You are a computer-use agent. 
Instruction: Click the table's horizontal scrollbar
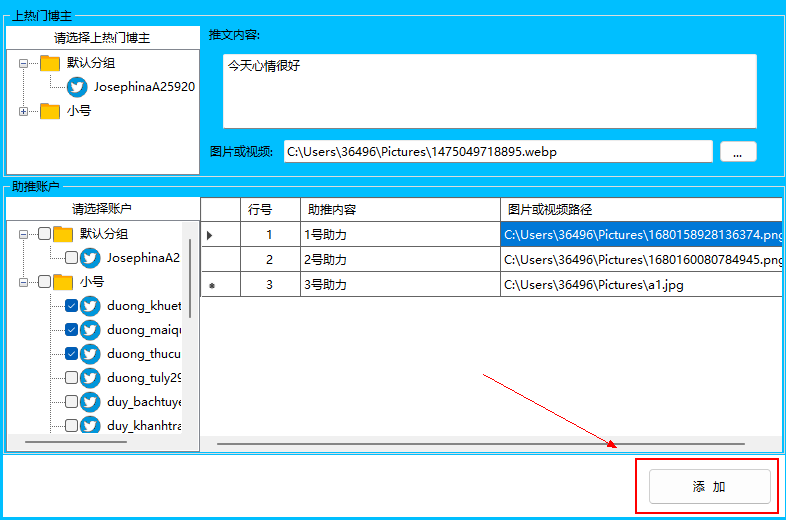coord(480,443)
